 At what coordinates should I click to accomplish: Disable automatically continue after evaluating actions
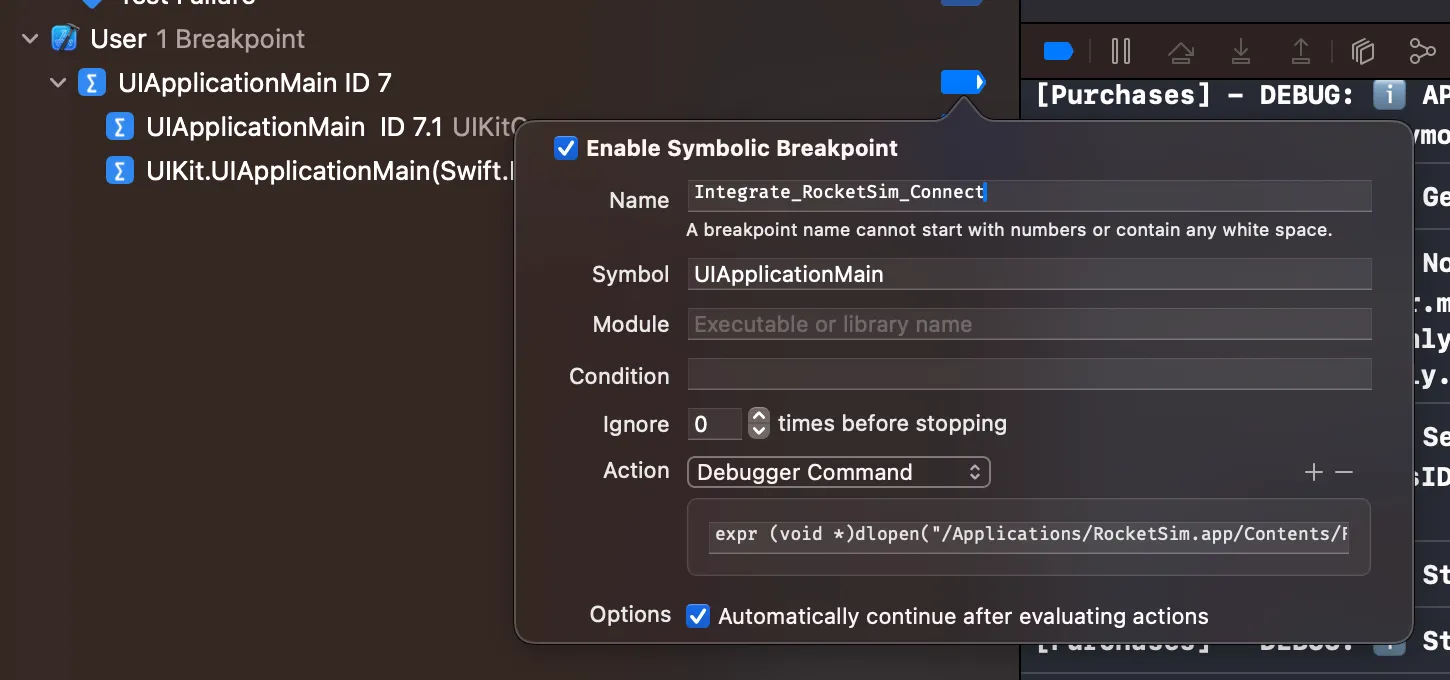click(x=698, y=616)
